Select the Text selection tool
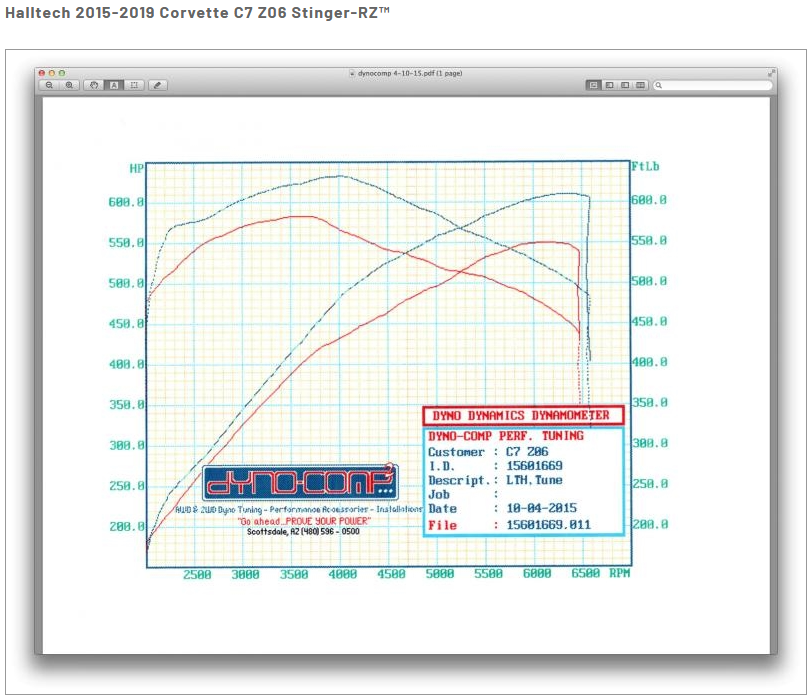Viewport: 809px width, 695px height. (x=114, y=85)
